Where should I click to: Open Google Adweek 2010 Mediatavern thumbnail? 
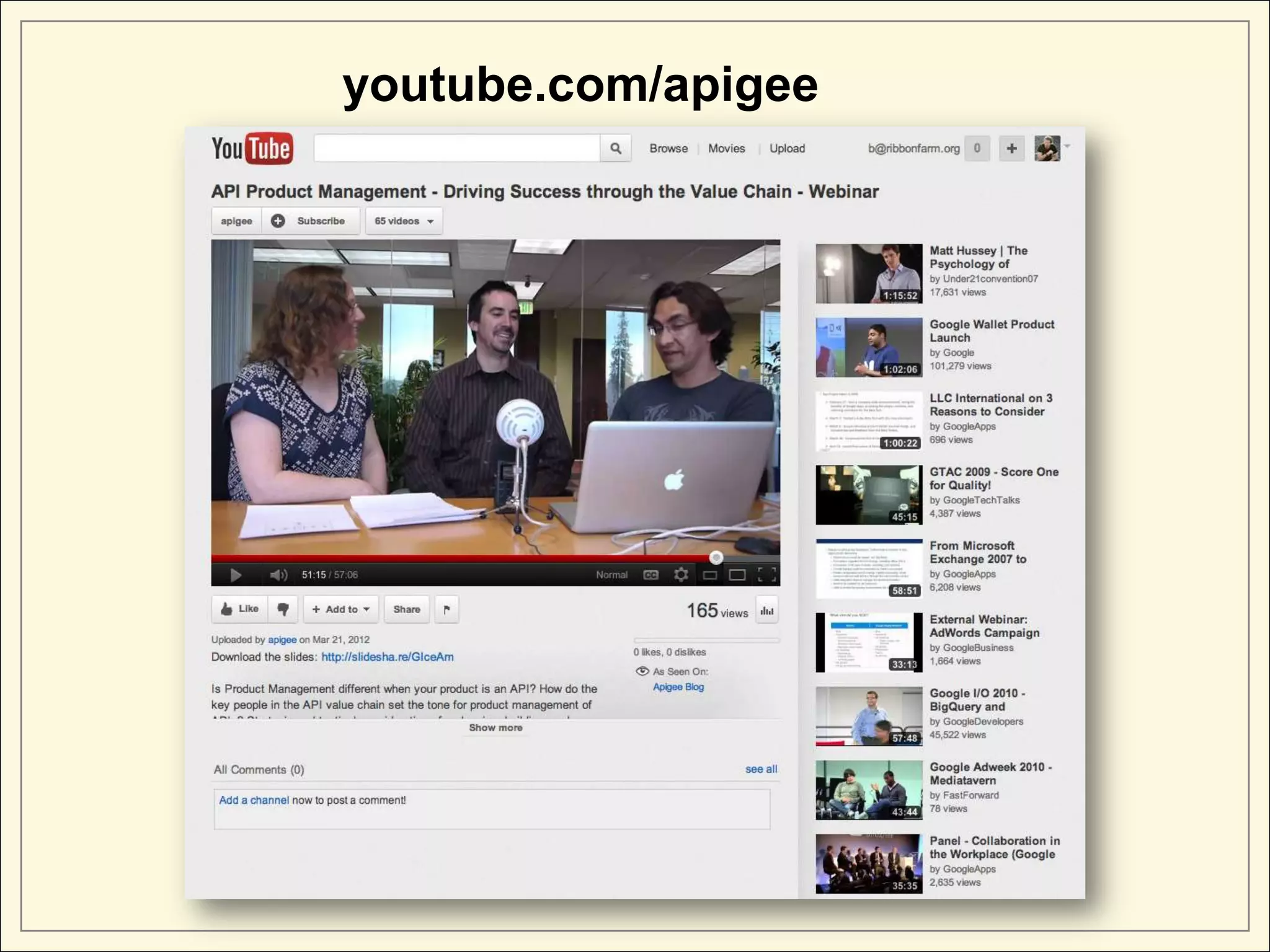click(x=869, y=790)
